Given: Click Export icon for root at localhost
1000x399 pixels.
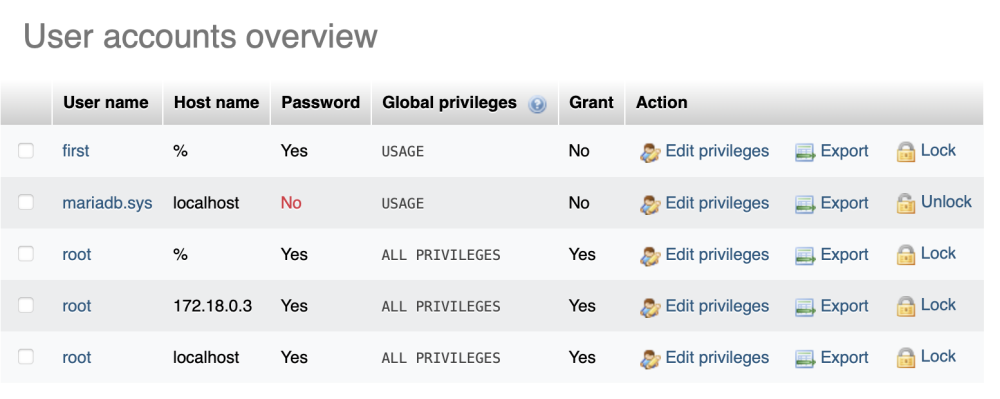Looking at the screenshot, I should click(x=805, y=359).
